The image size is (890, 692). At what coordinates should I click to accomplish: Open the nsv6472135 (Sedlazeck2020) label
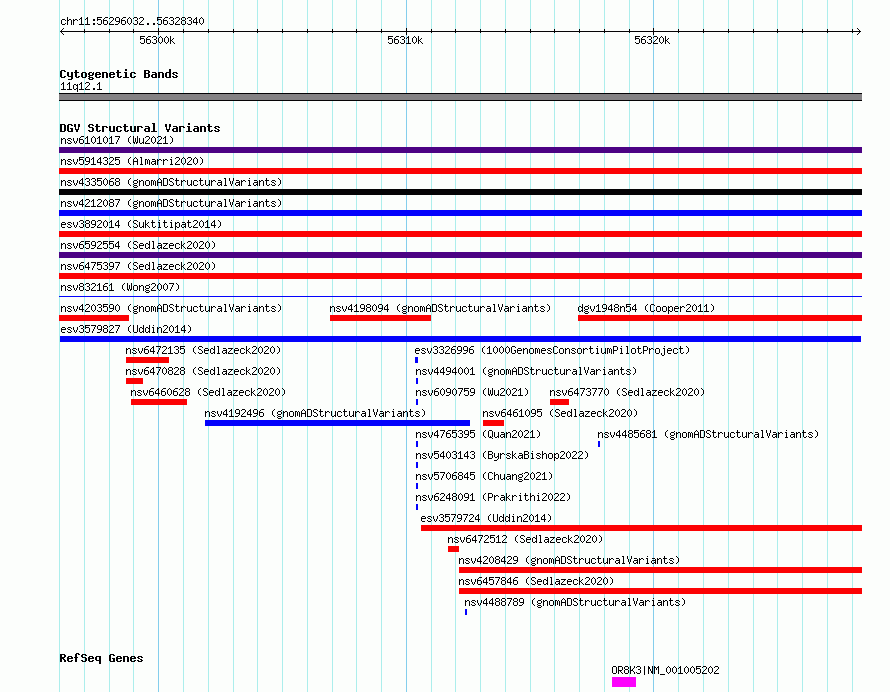(x=203, y=350)
